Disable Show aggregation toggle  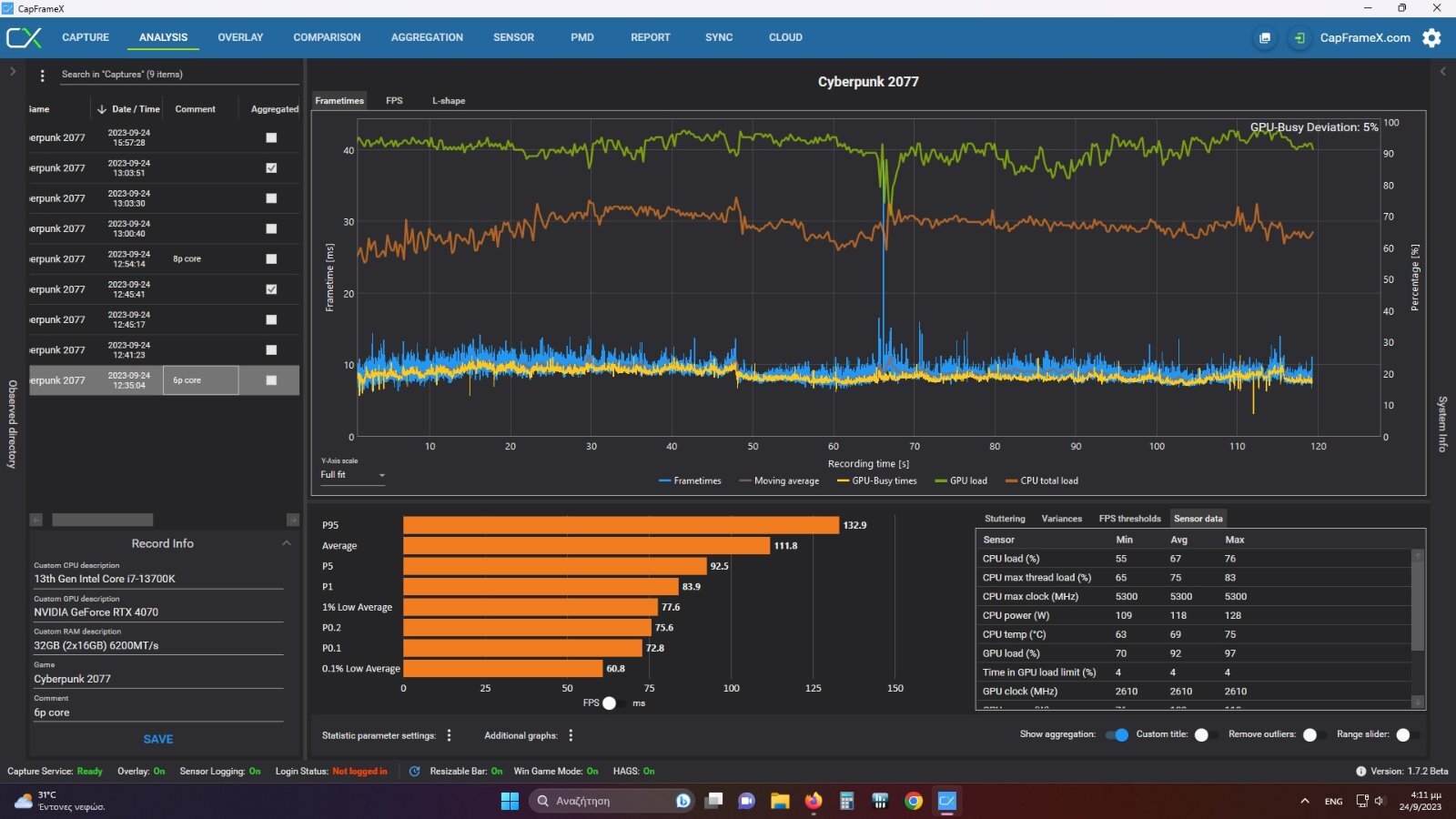[1117, 735]
